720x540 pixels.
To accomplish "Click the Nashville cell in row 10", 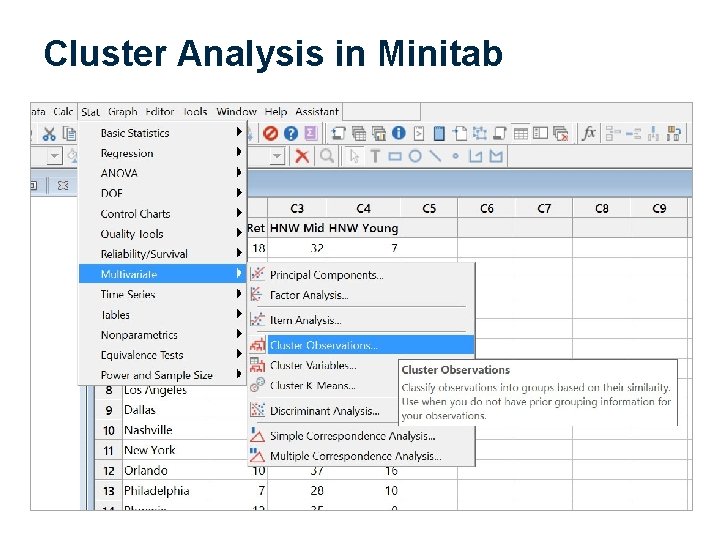I will pos(184,430).
